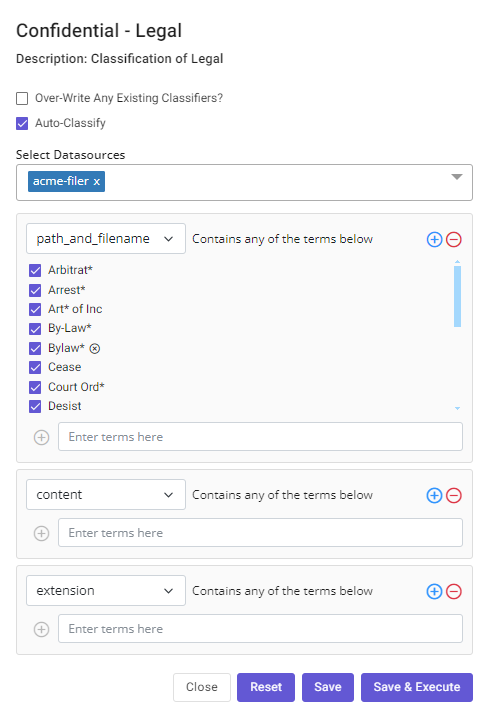Open the content field dropdown
The width and height of the screenshot is (489, 711).
tap(106, 495)
